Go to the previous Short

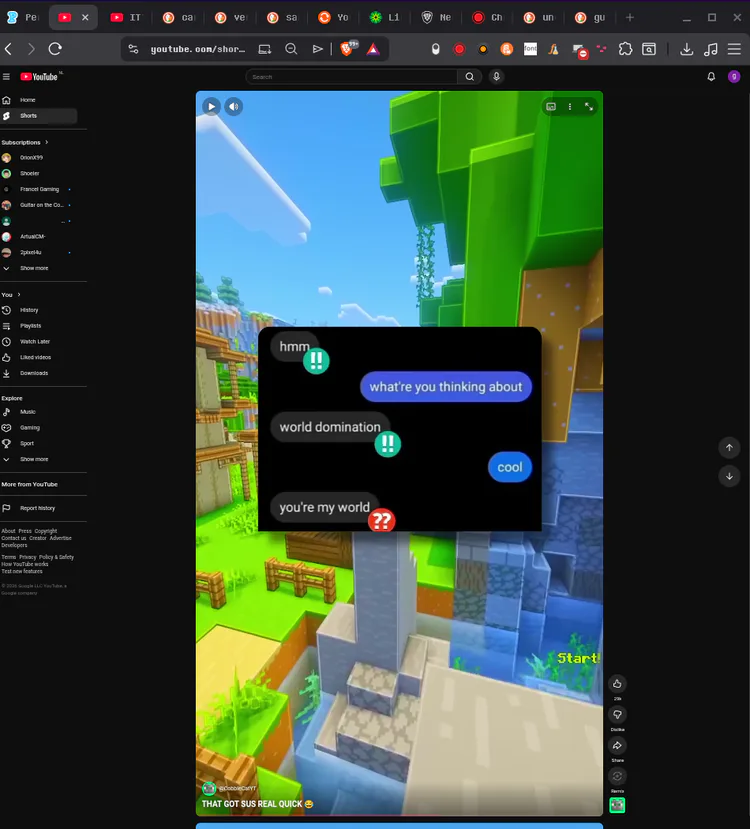click(729, 448)
